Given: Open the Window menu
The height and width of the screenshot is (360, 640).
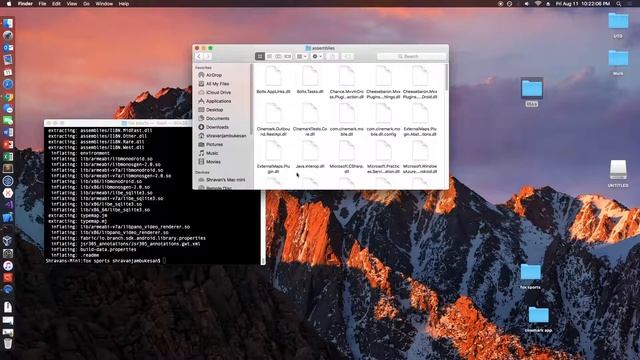Looking at the screenshot, I should point(104,4).
